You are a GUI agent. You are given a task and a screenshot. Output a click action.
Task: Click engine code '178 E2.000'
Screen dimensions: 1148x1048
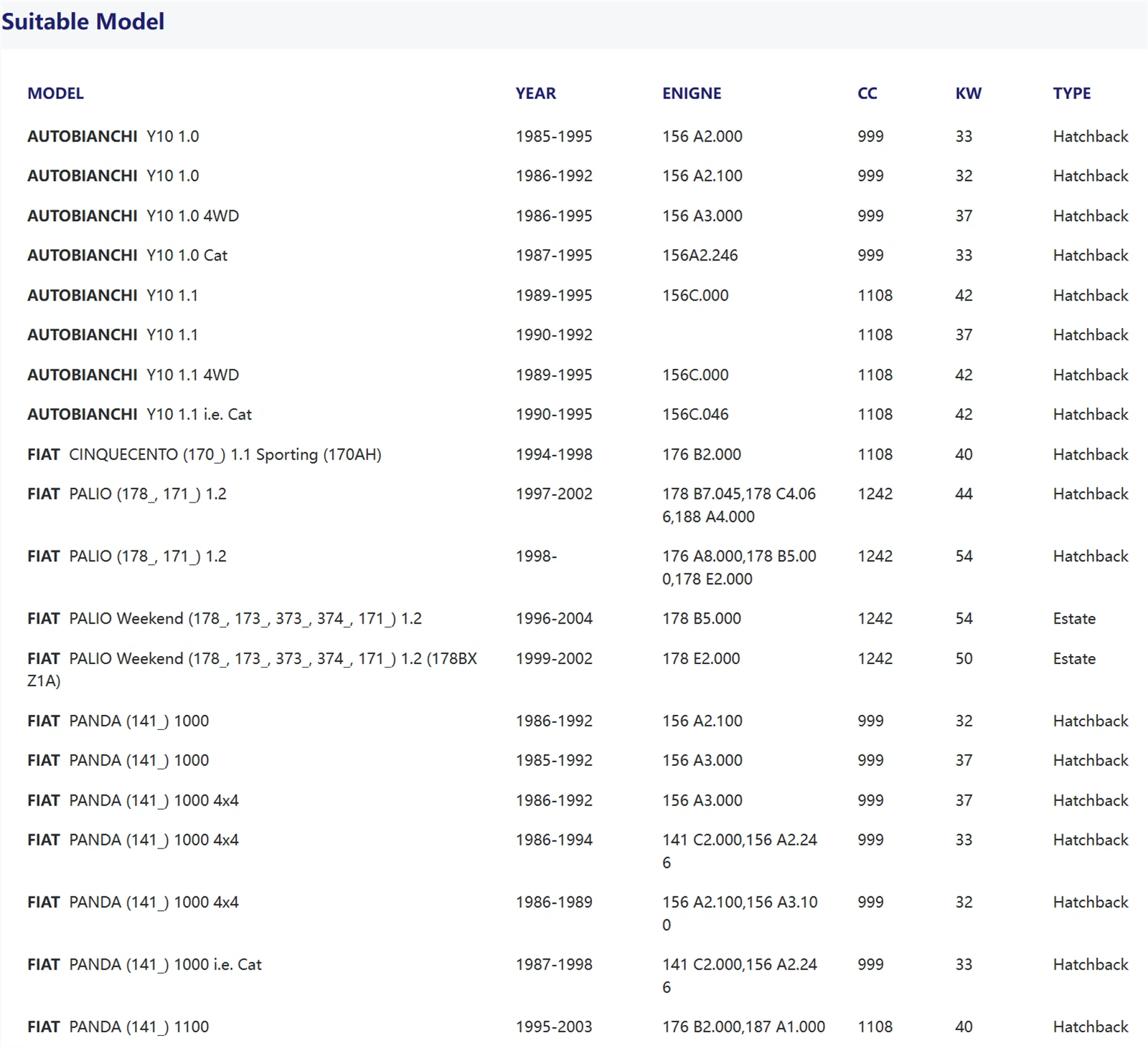click(x=701, y=659)
